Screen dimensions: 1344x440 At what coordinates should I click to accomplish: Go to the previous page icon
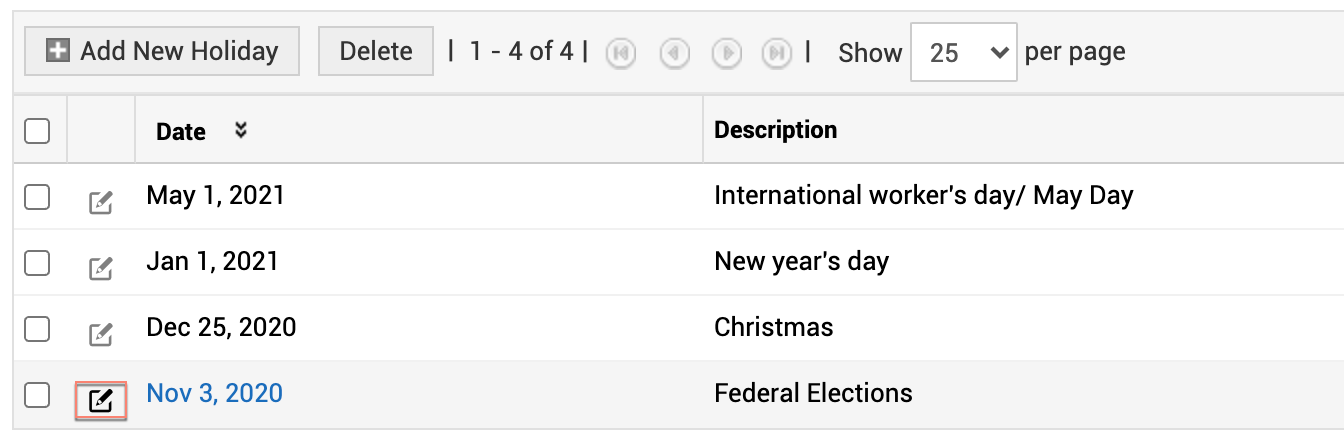tap(675, 53)
